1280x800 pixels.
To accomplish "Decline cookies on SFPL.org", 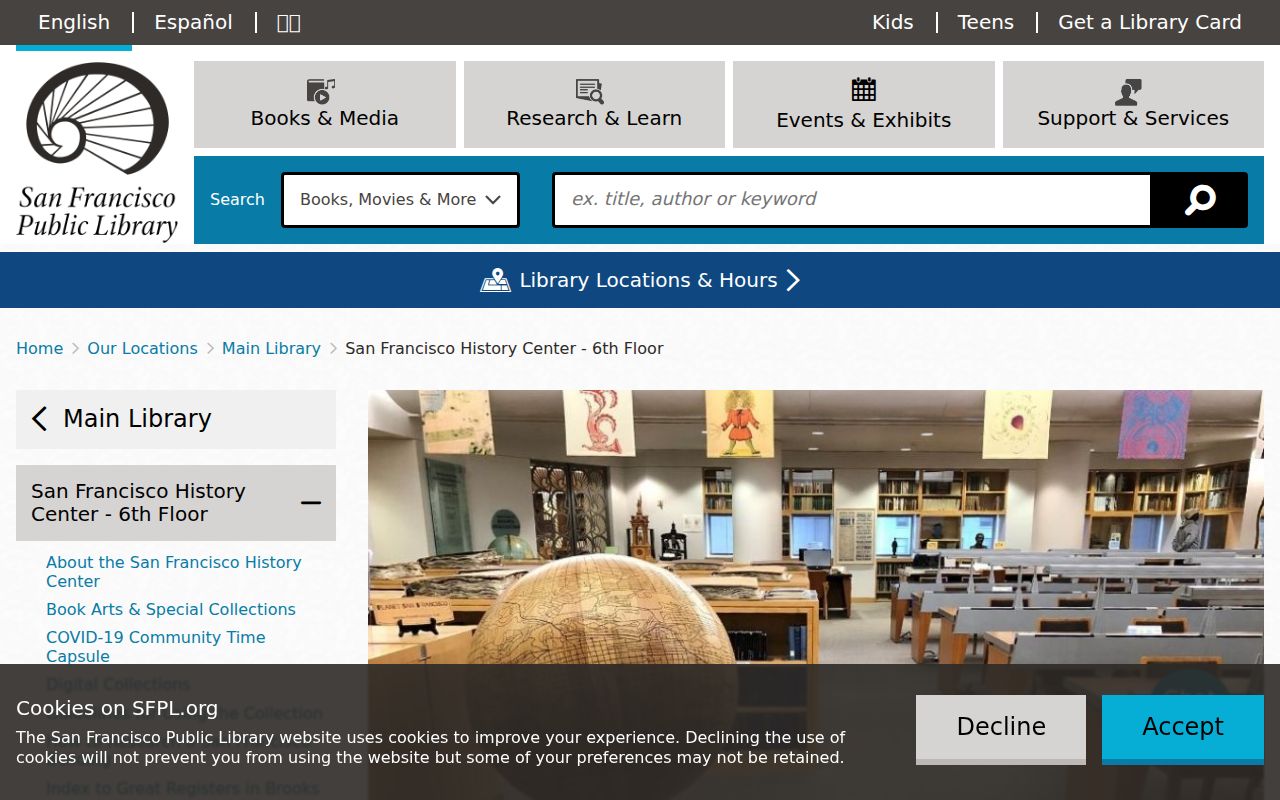I will (x=1001, y=728).
